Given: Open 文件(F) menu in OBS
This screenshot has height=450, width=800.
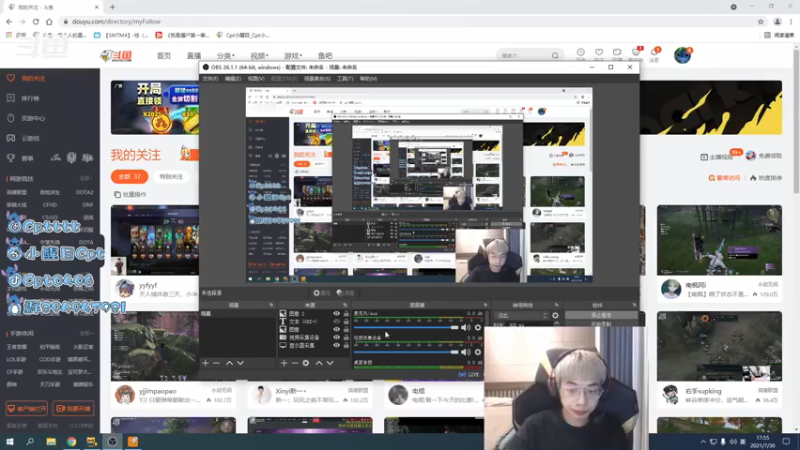Looking at the screenshot, I should (210, 79).
